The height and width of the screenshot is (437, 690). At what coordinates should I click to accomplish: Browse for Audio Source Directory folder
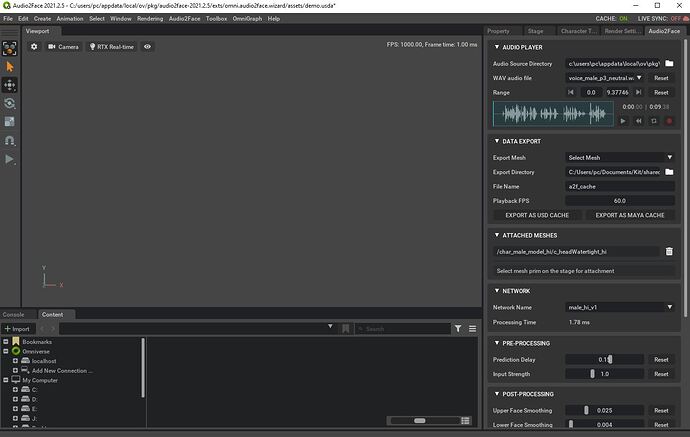669,63
